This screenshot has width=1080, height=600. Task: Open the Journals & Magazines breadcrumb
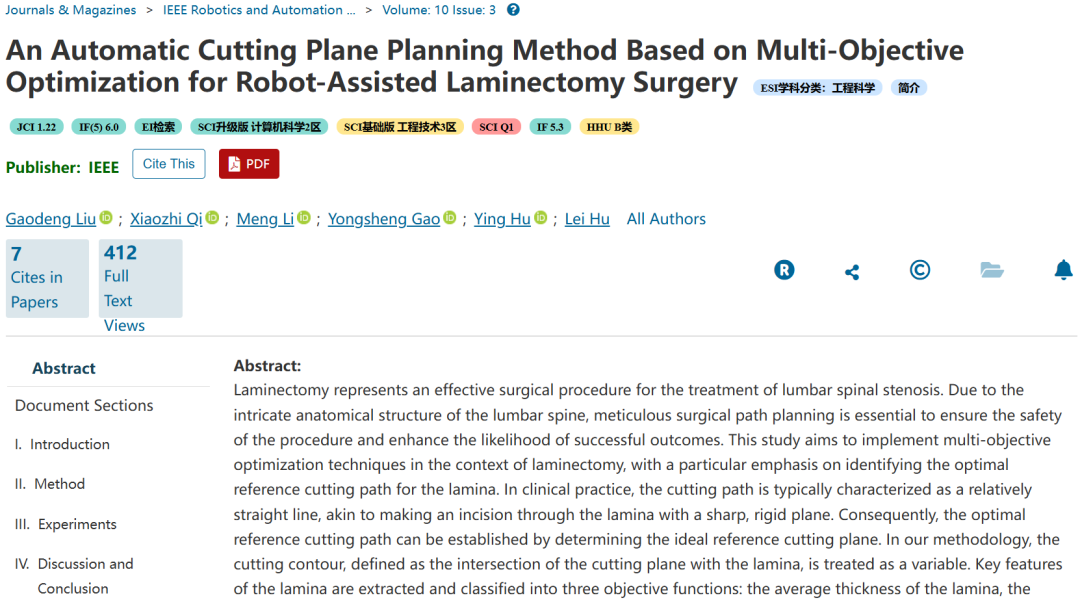point(70,10)
